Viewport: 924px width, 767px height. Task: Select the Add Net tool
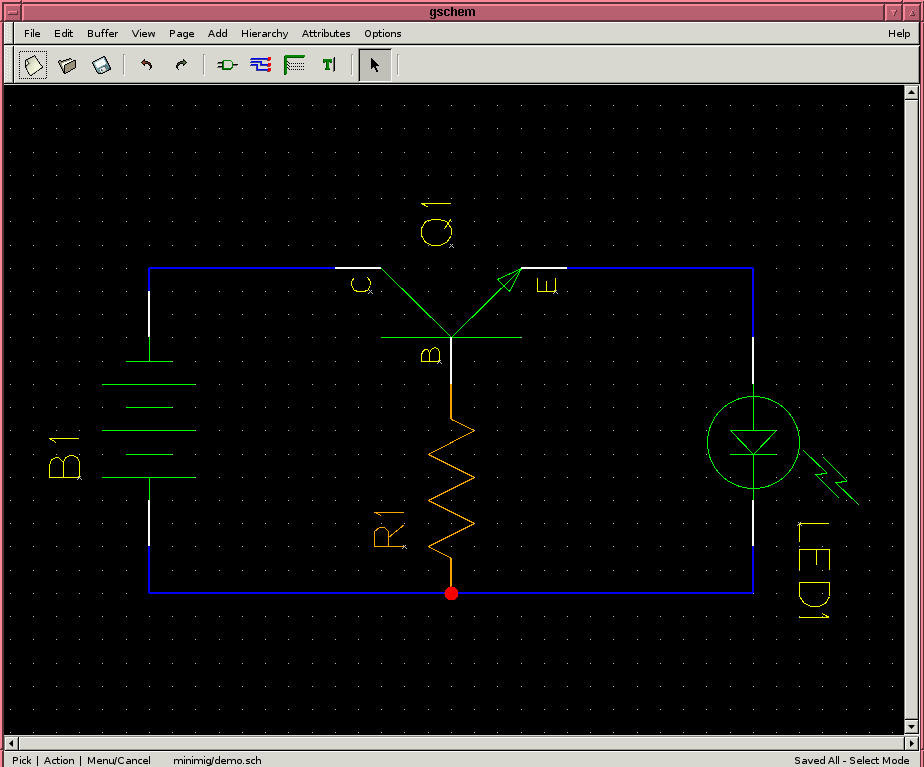pyautogui.click(x=261, y=66)
